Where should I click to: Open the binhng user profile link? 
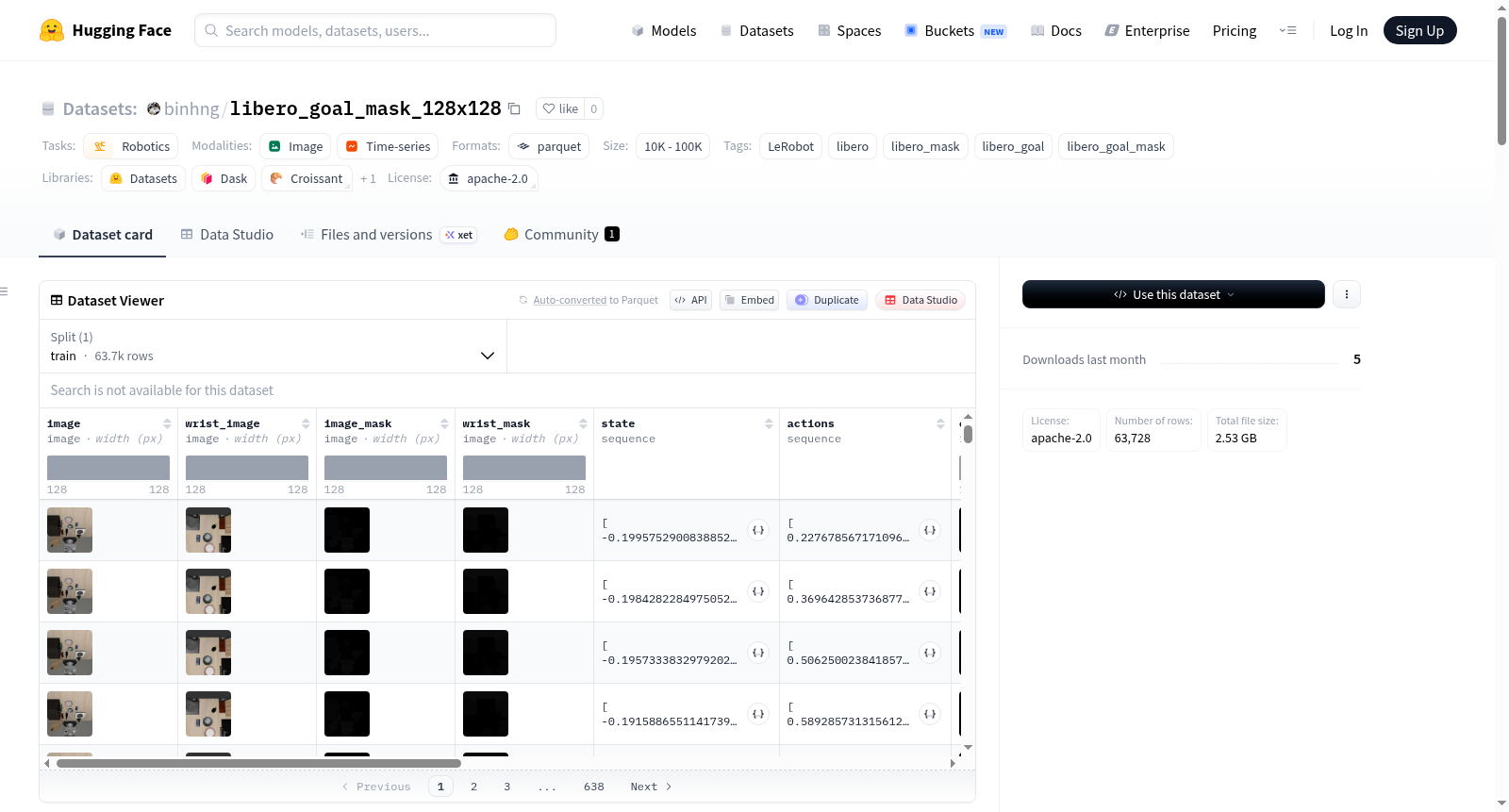coord(191,108)
